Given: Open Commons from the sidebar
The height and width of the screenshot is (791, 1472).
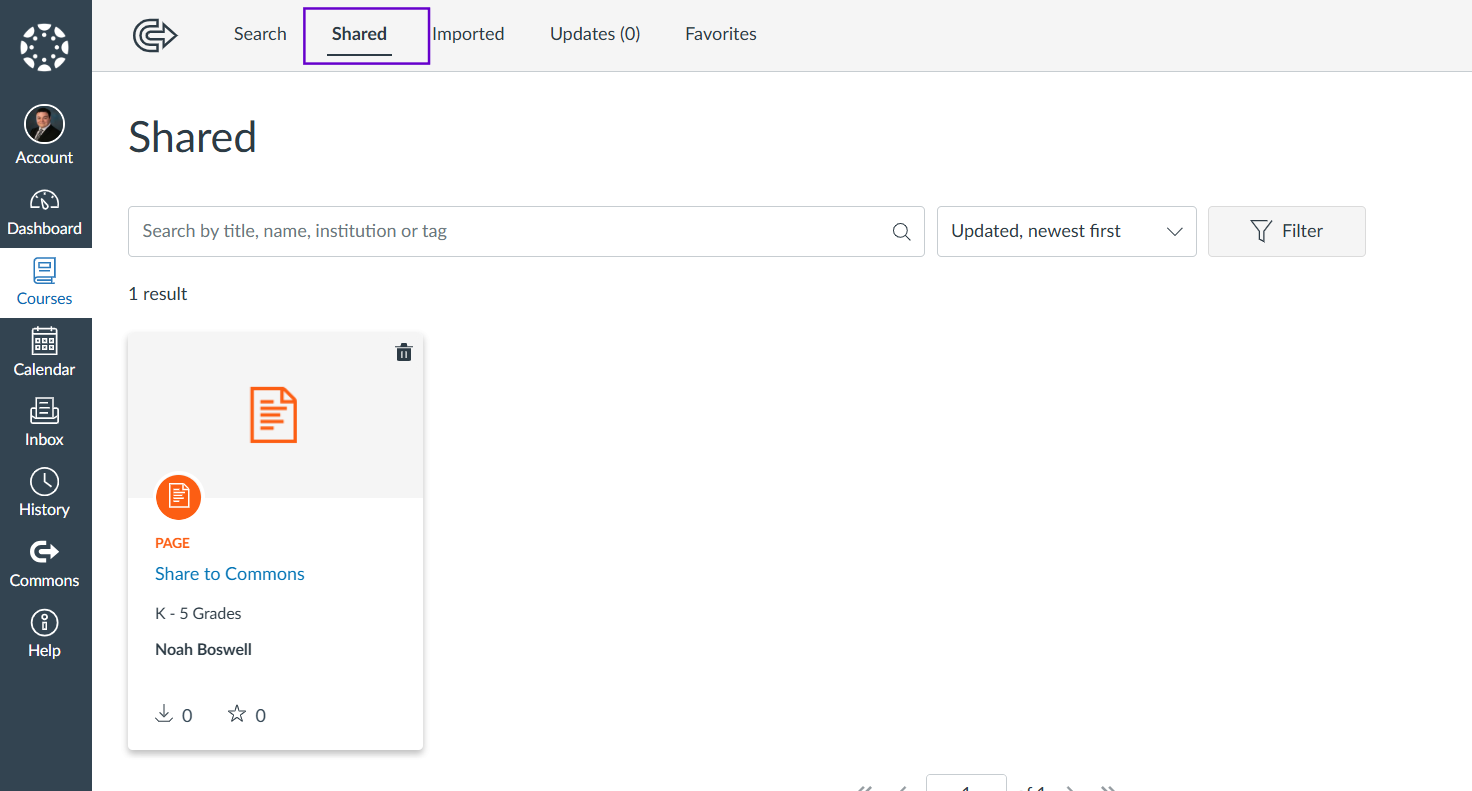Looking at the screenshot, I should click(x=45, y=564).
